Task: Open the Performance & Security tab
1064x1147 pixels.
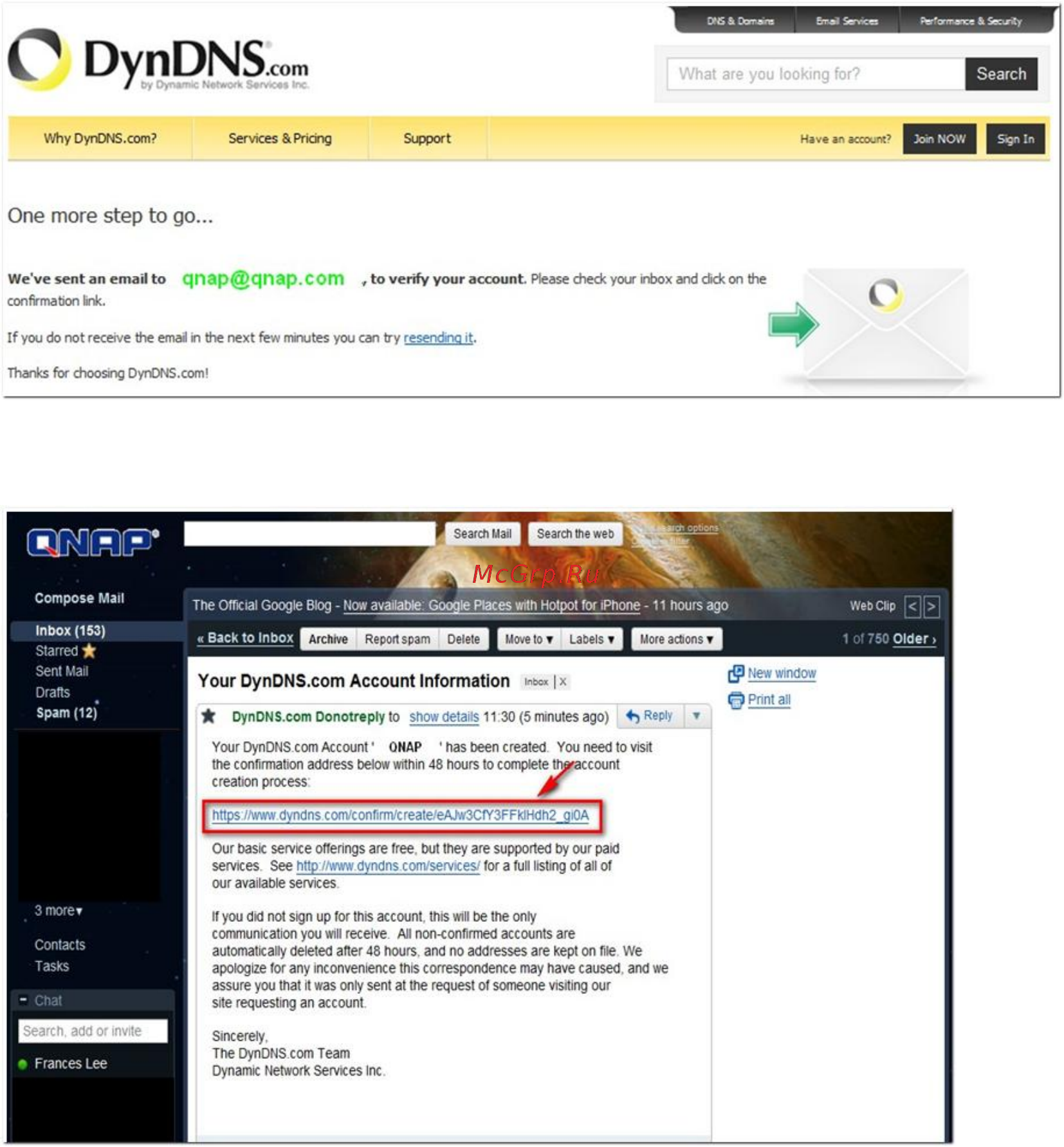Action: click(x=970, y=21)
